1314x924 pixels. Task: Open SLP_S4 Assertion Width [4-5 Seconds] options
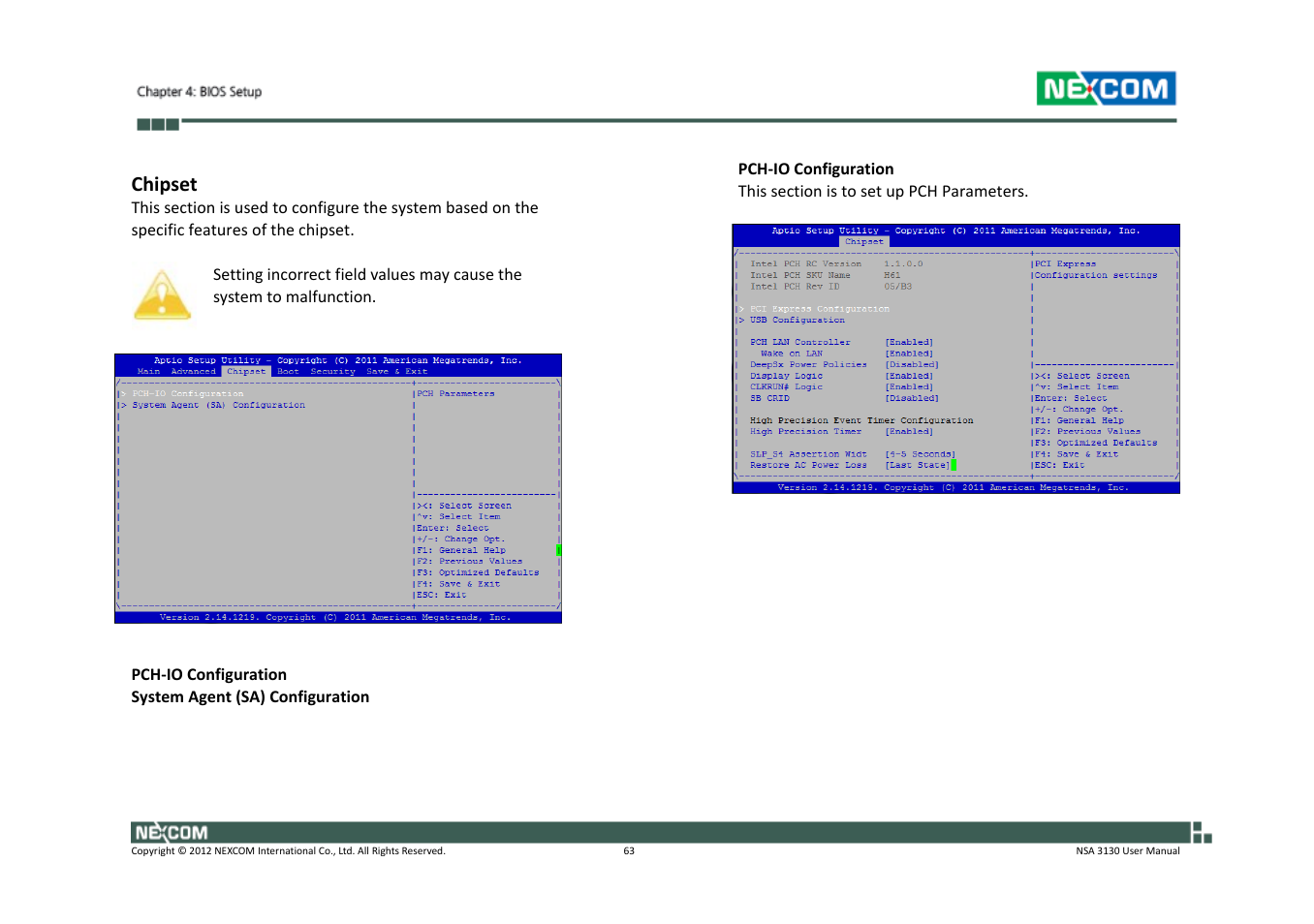921,454
